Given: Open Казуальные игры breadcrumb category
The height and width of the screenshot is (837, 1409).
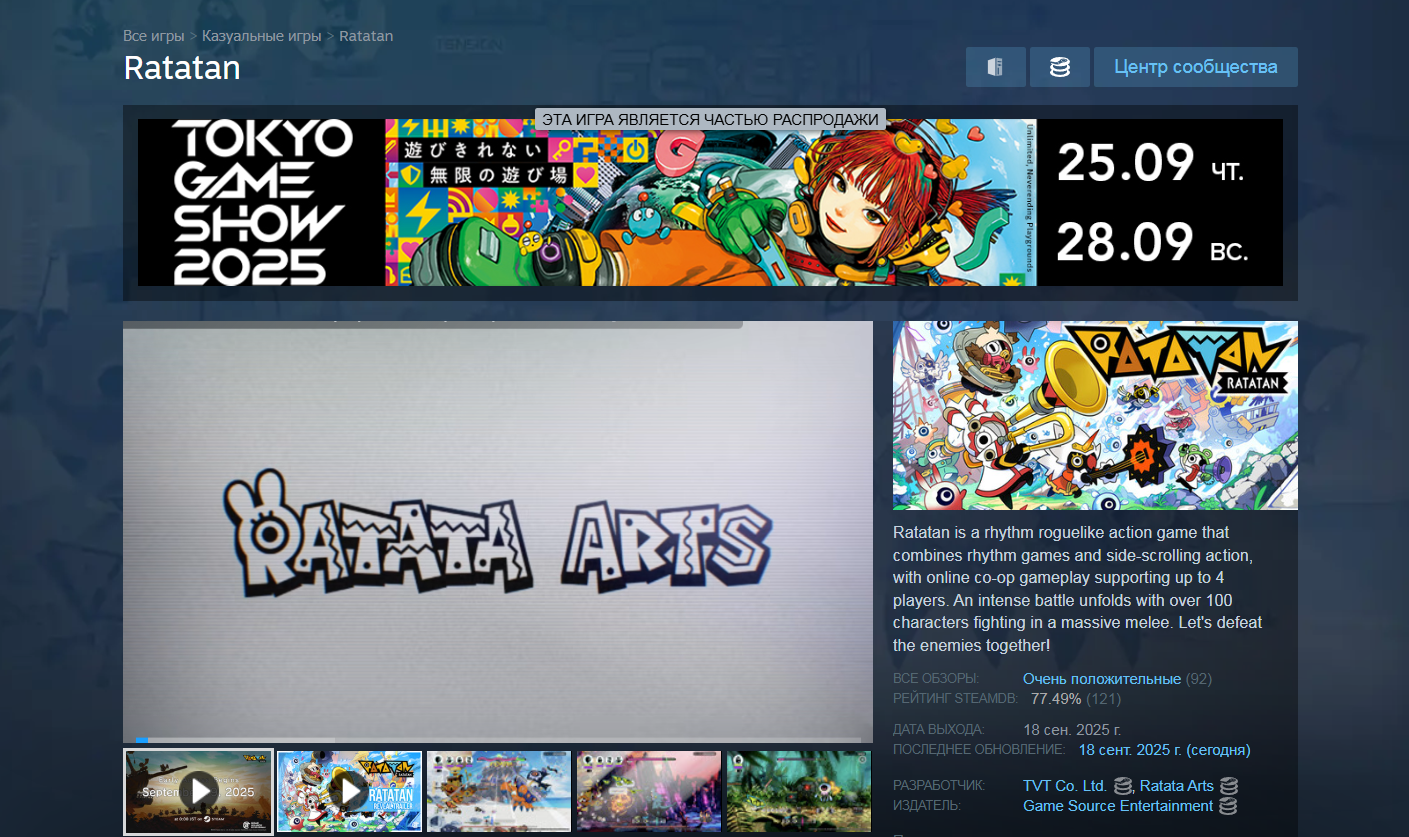Looking at the screenshot, I should 261,36.
